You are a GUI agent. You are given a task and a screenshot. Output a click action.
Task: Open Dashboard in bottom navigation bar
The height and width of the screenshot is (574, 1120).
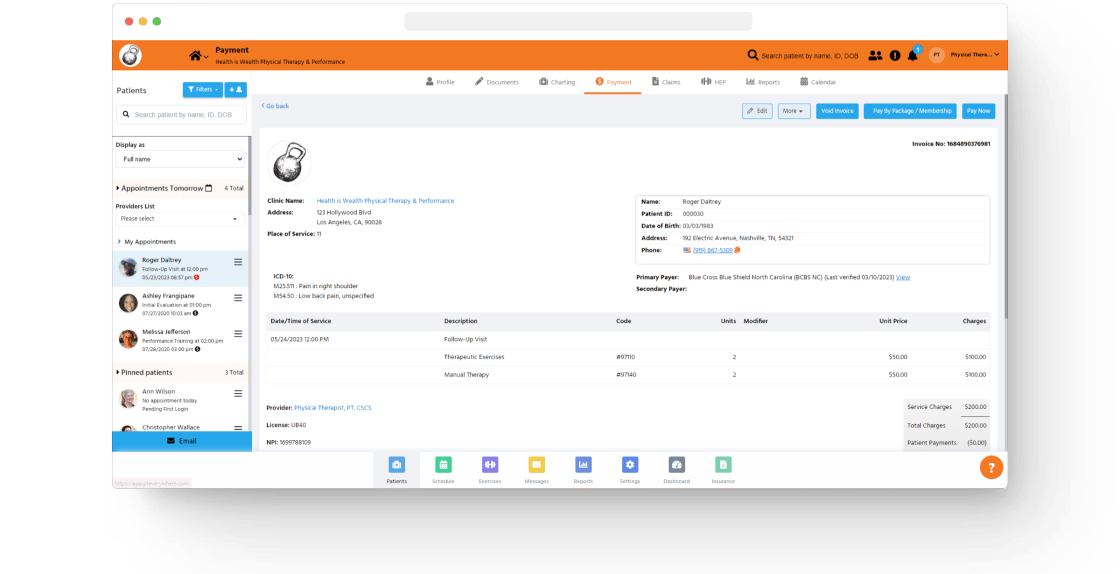676,470
